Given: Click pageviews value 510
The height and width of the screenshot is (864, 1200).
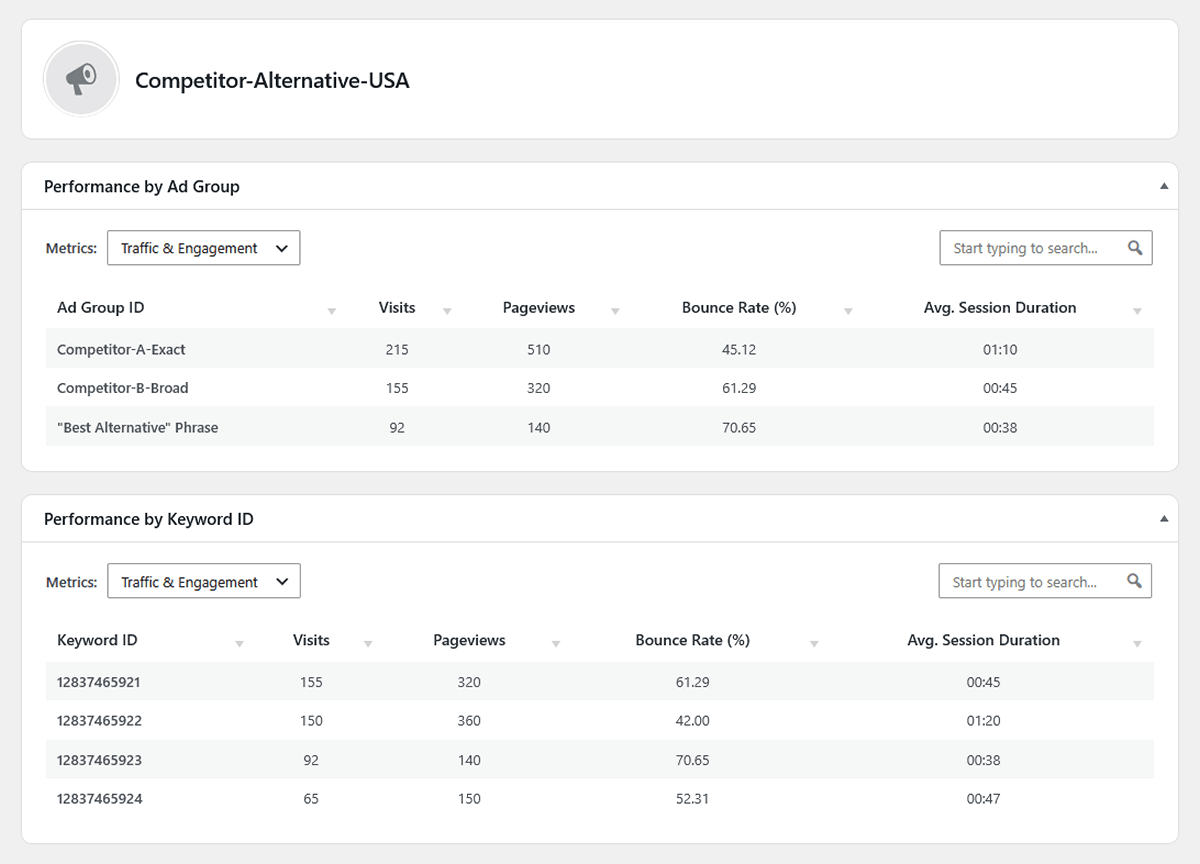Looking at the screenshot, I should pos(538,350).
